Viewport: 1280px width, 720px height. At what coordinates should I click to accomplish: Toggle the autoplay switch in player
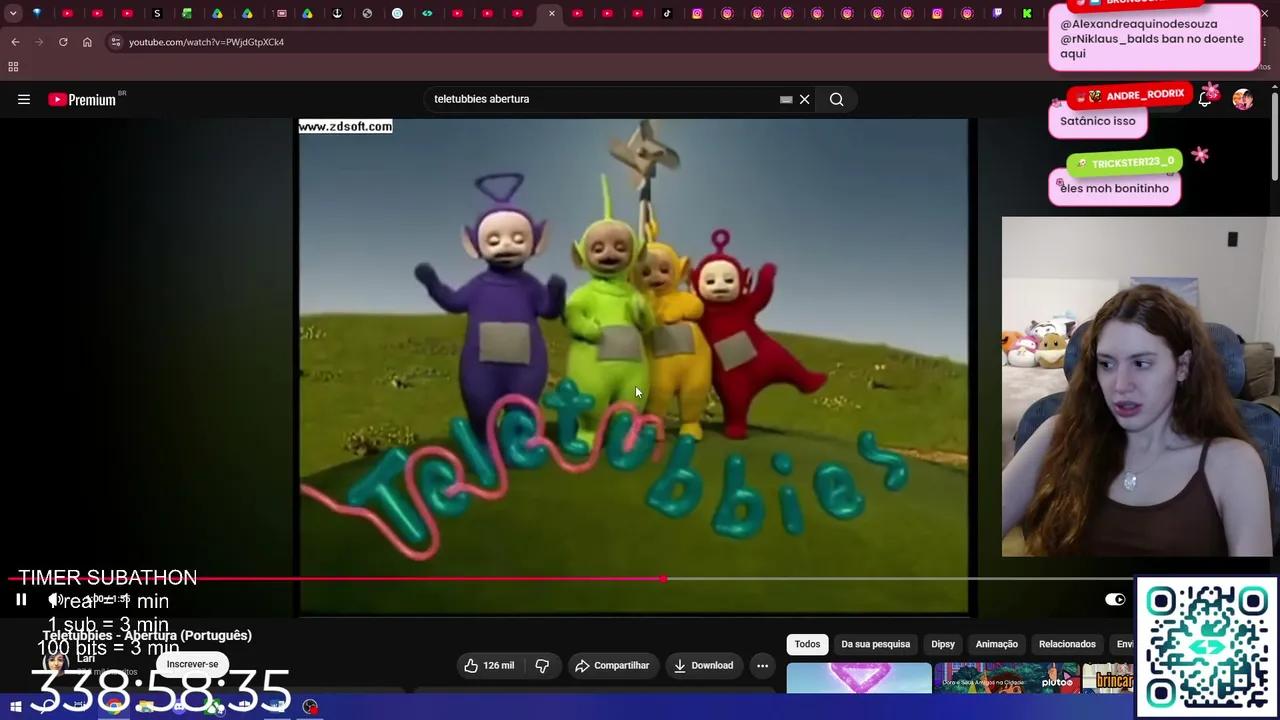click(x=1115, y=599)
